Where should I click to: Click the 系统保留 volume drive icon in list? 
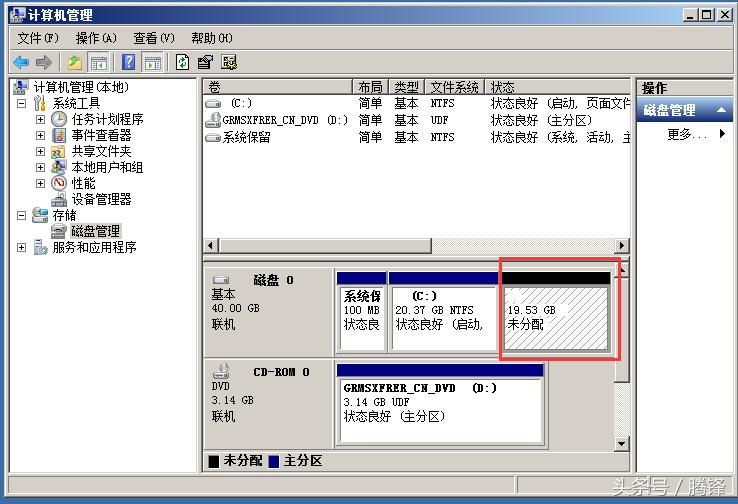(213, 137)
